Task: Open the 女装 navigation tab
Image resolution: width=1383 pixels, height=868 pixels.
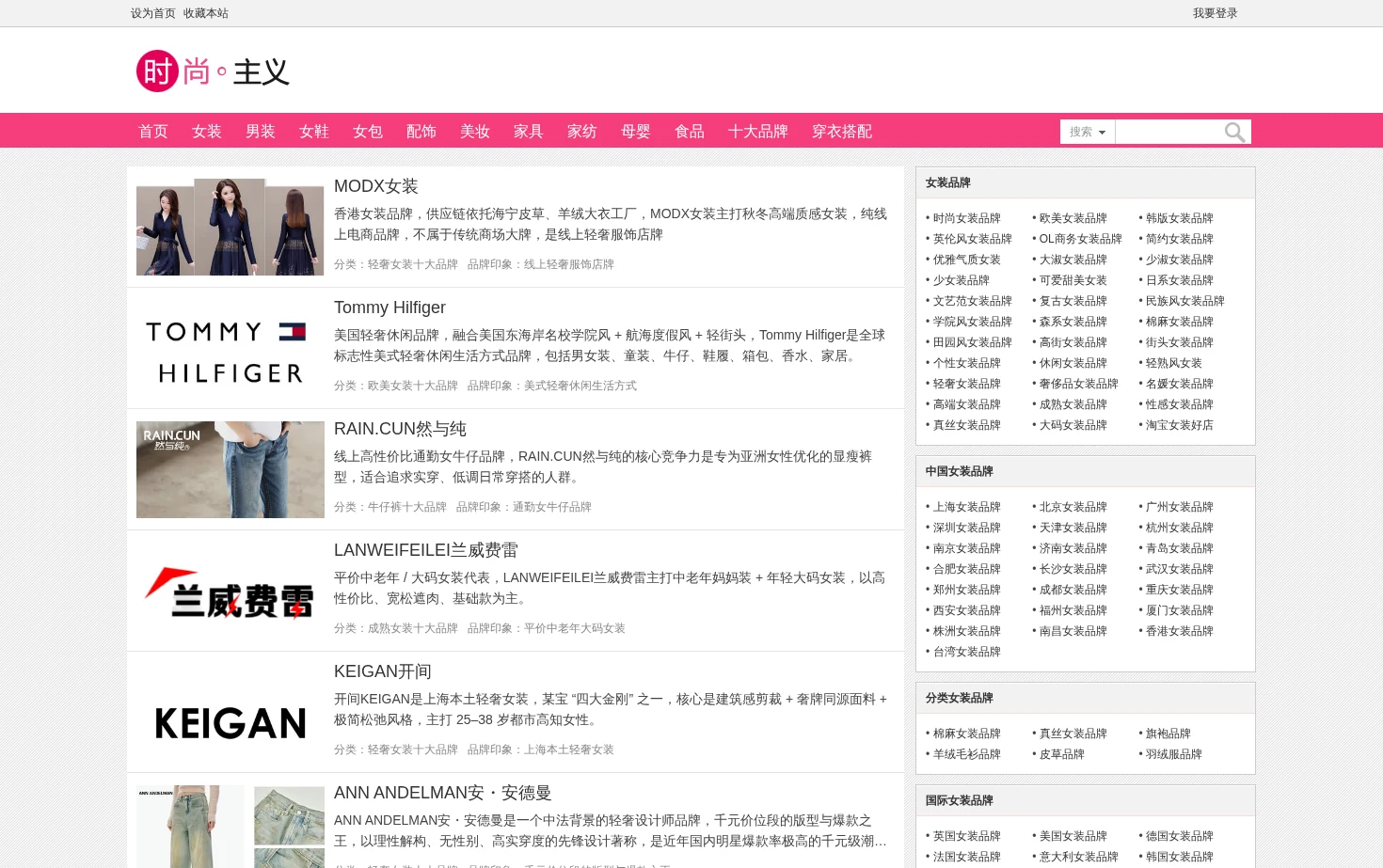Action: tap(207, 132)
